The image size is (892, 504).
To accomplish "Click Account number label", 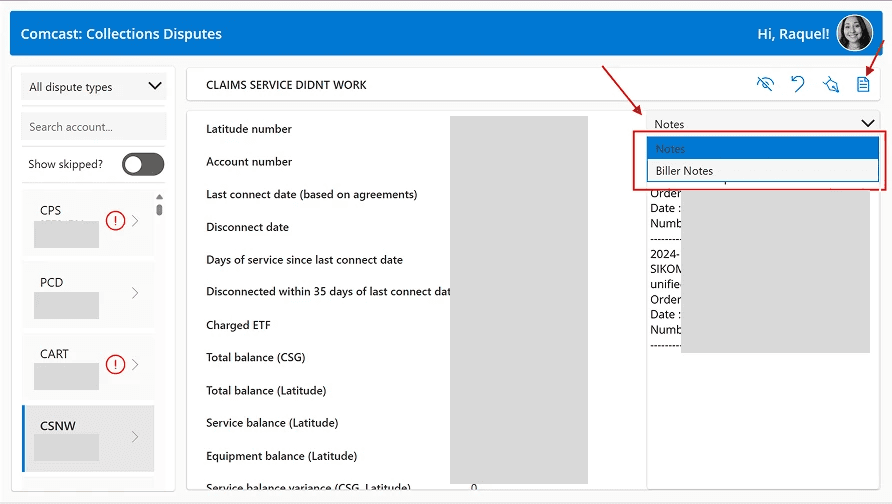I will coord(249,162).
